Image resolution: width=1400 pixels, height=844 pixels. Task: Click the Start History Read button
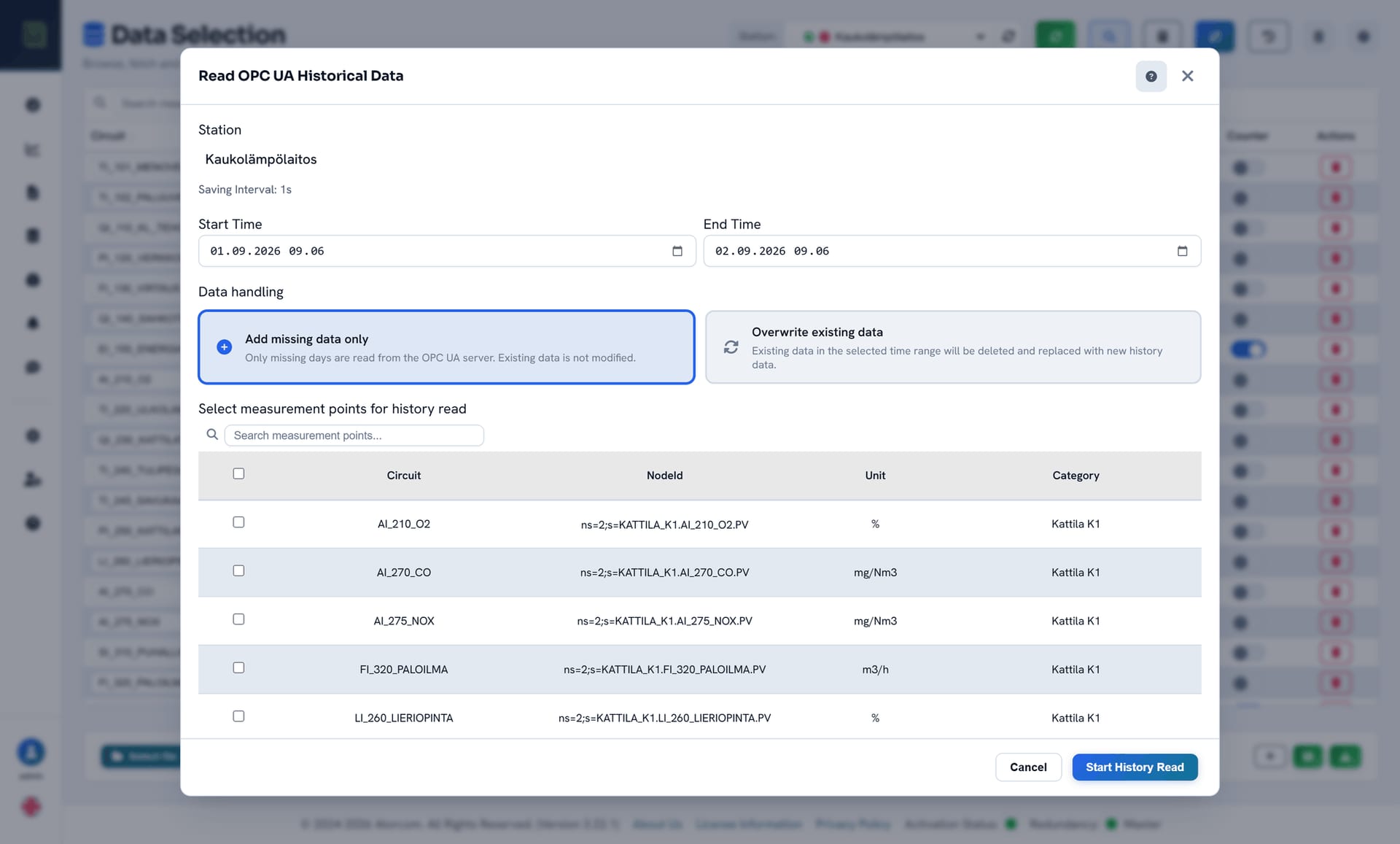(1135, 767)
